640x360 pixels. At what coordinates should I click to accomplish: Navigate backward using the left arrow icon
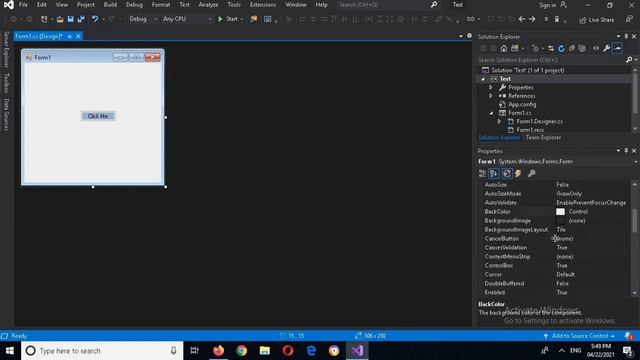(522, 19)
